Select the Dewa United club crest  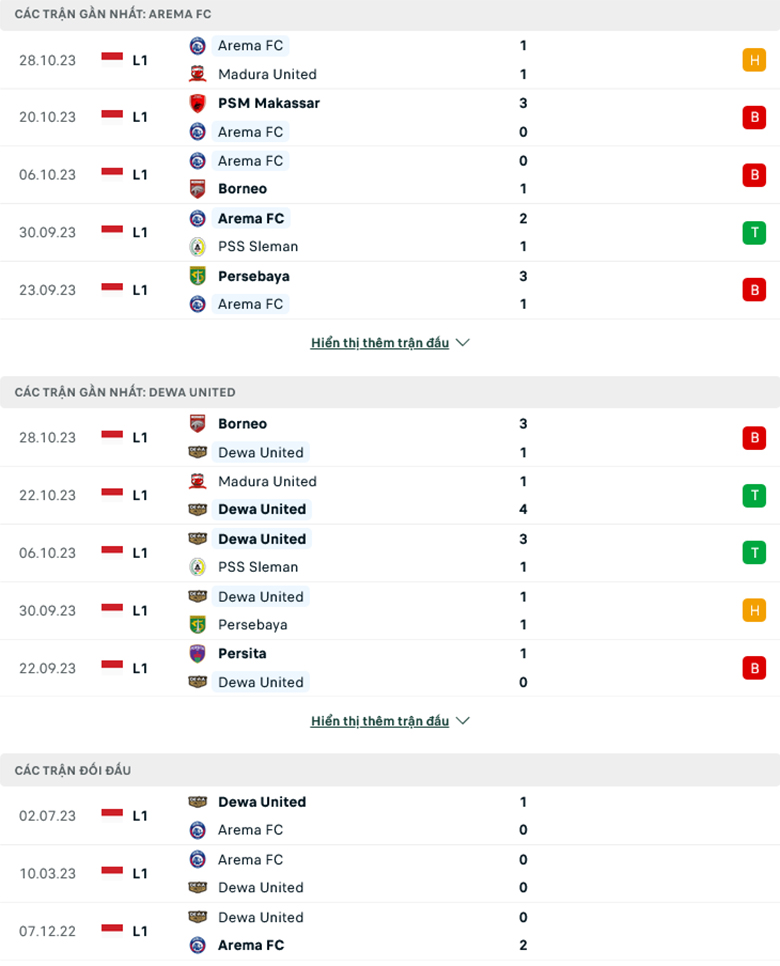[x=197, y=452]
